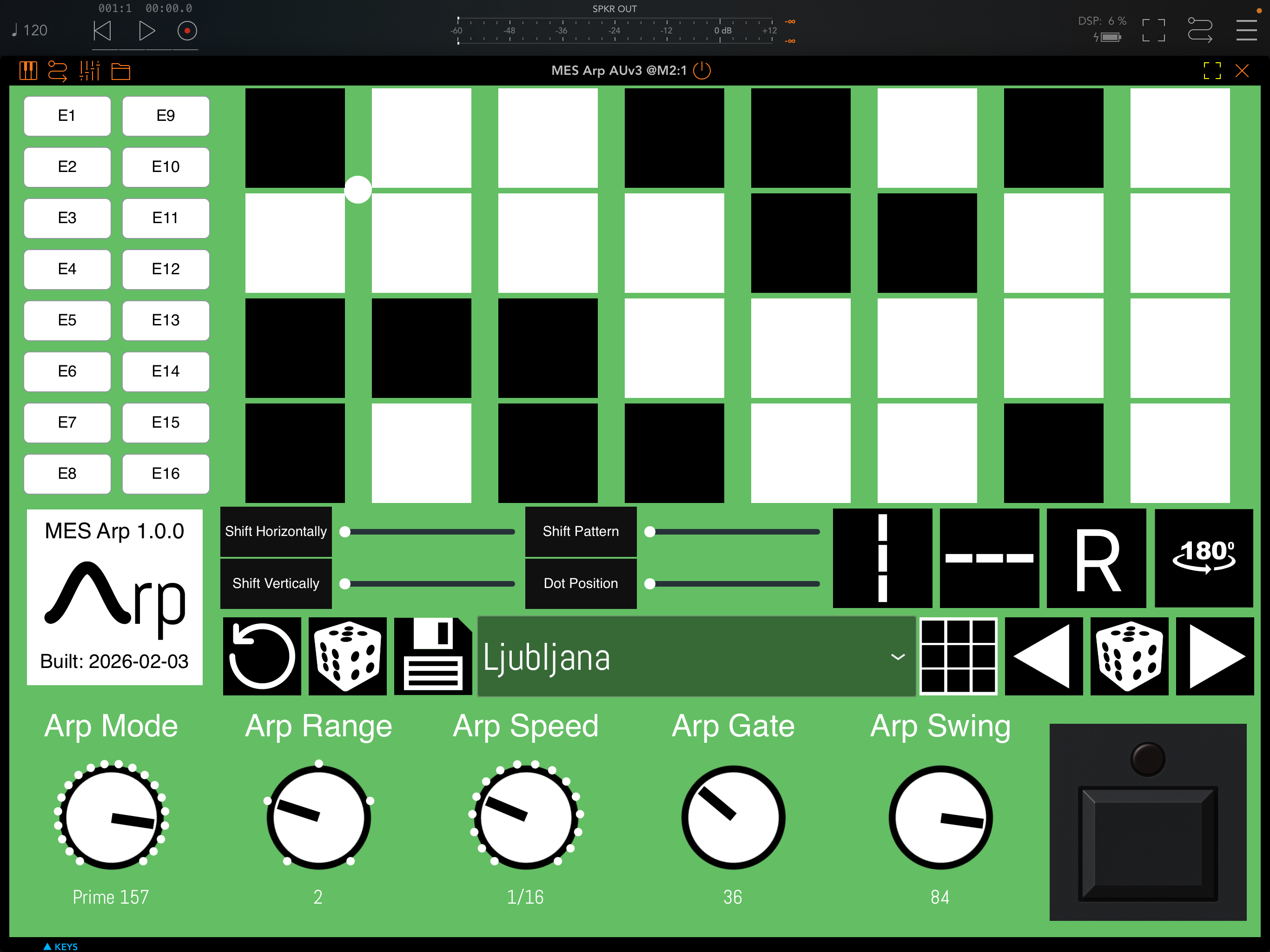Viewport: 1270px width, 952px height.
Task: Click the rewind to start button
Action: 102,30
